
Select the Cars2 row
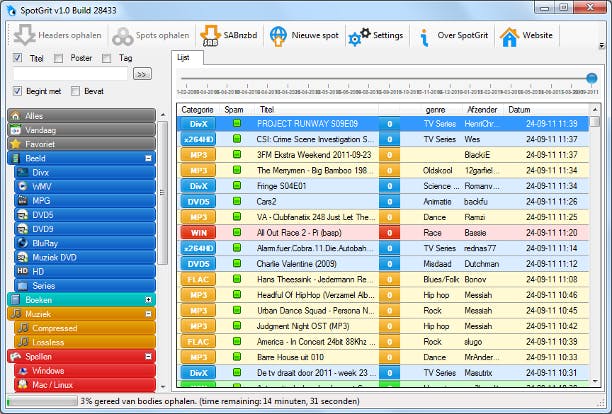383,202
